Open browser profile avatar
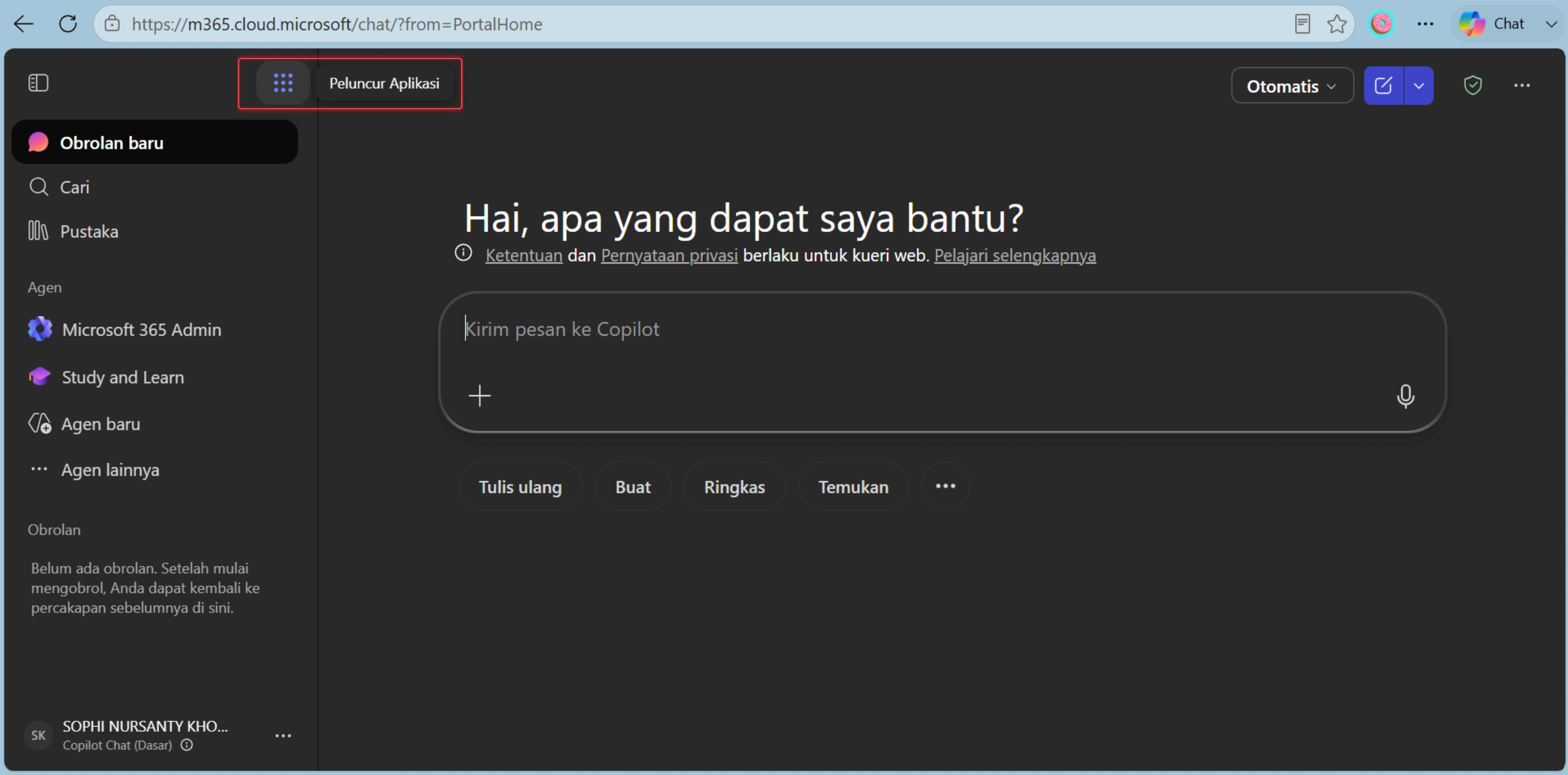The width and height of the screenshot is (1568, 775). 1382,24
